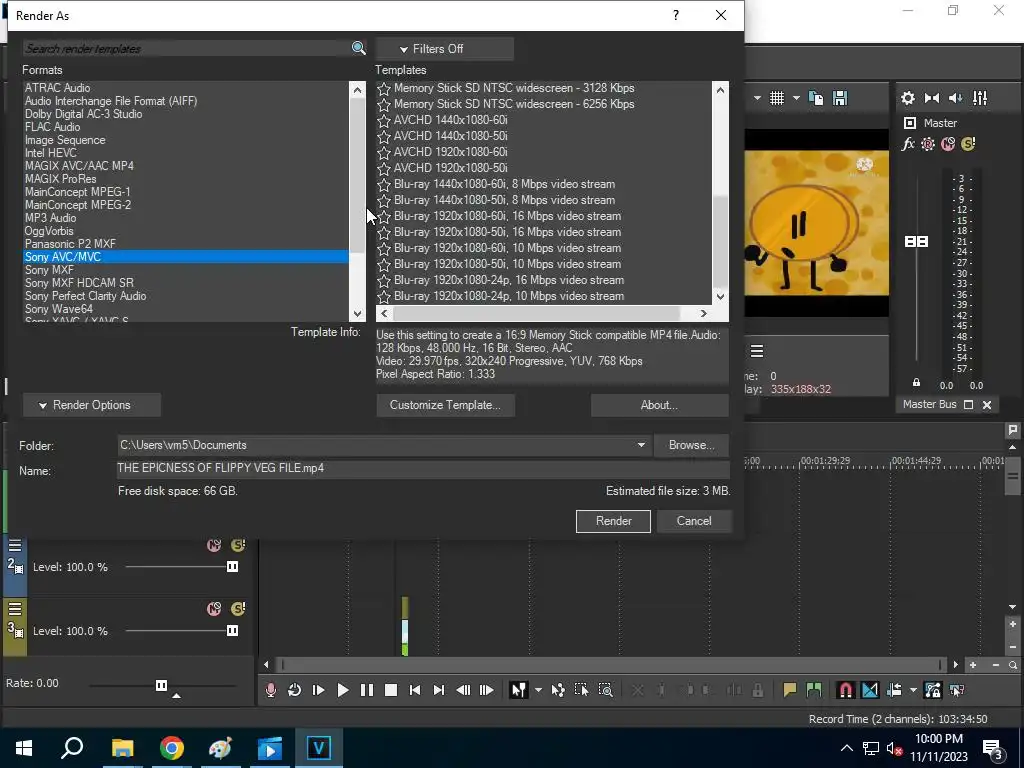The image size is (1024, 768).
Task: Pause playback in the transport bar
Action: 367,690
